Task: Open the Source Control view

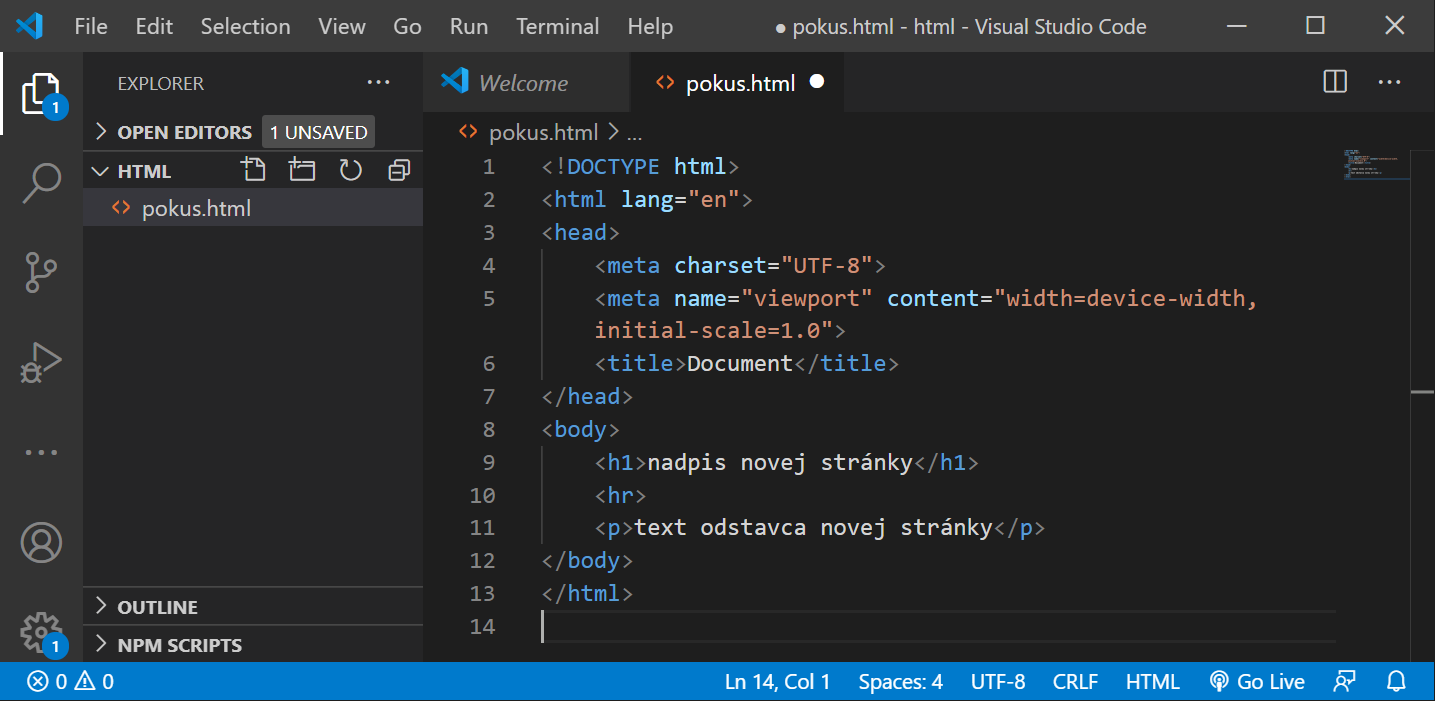Action: click(41, 271)
